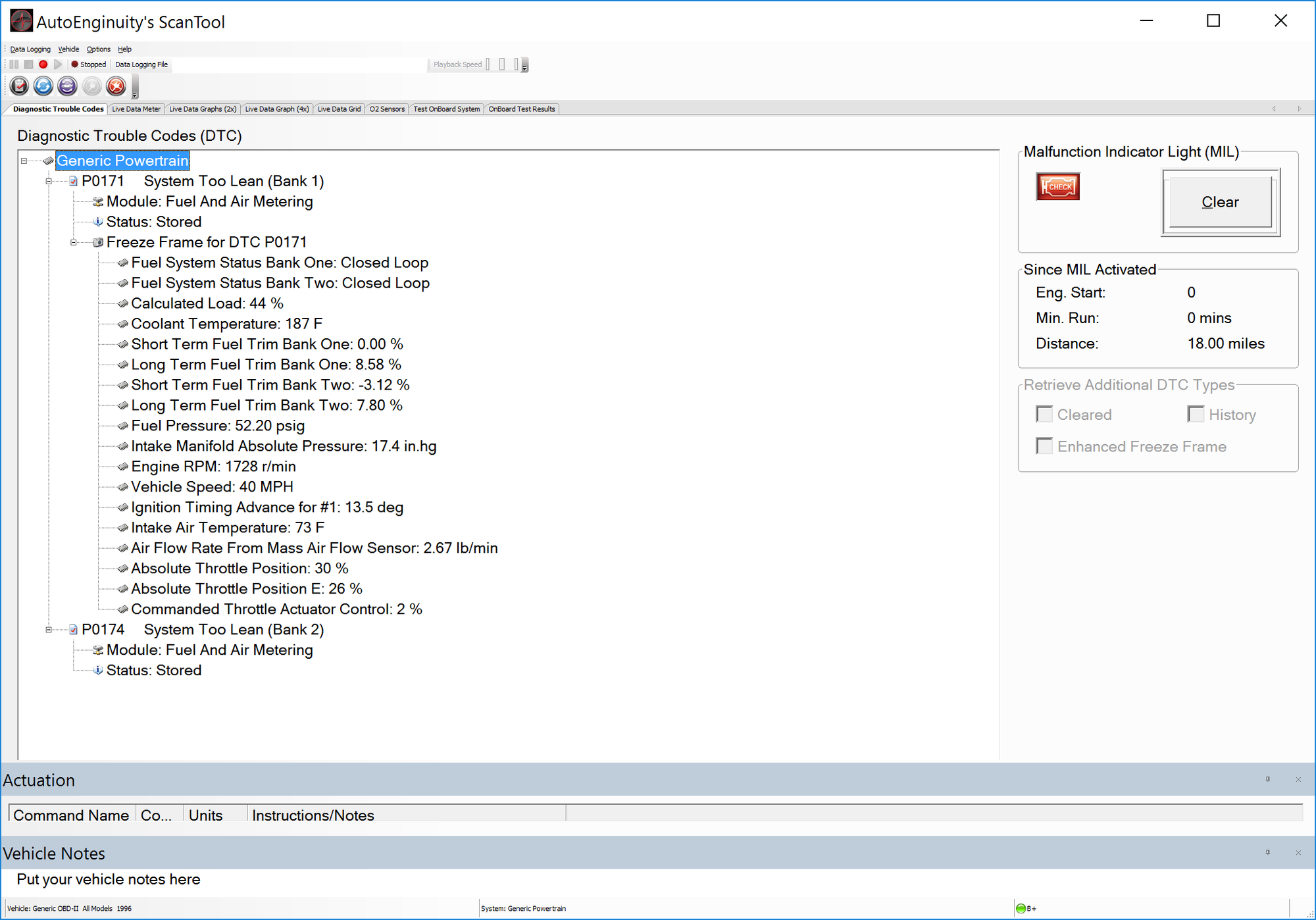Click the blue refresh arrows toolbar icon

[x=43, y=86]
